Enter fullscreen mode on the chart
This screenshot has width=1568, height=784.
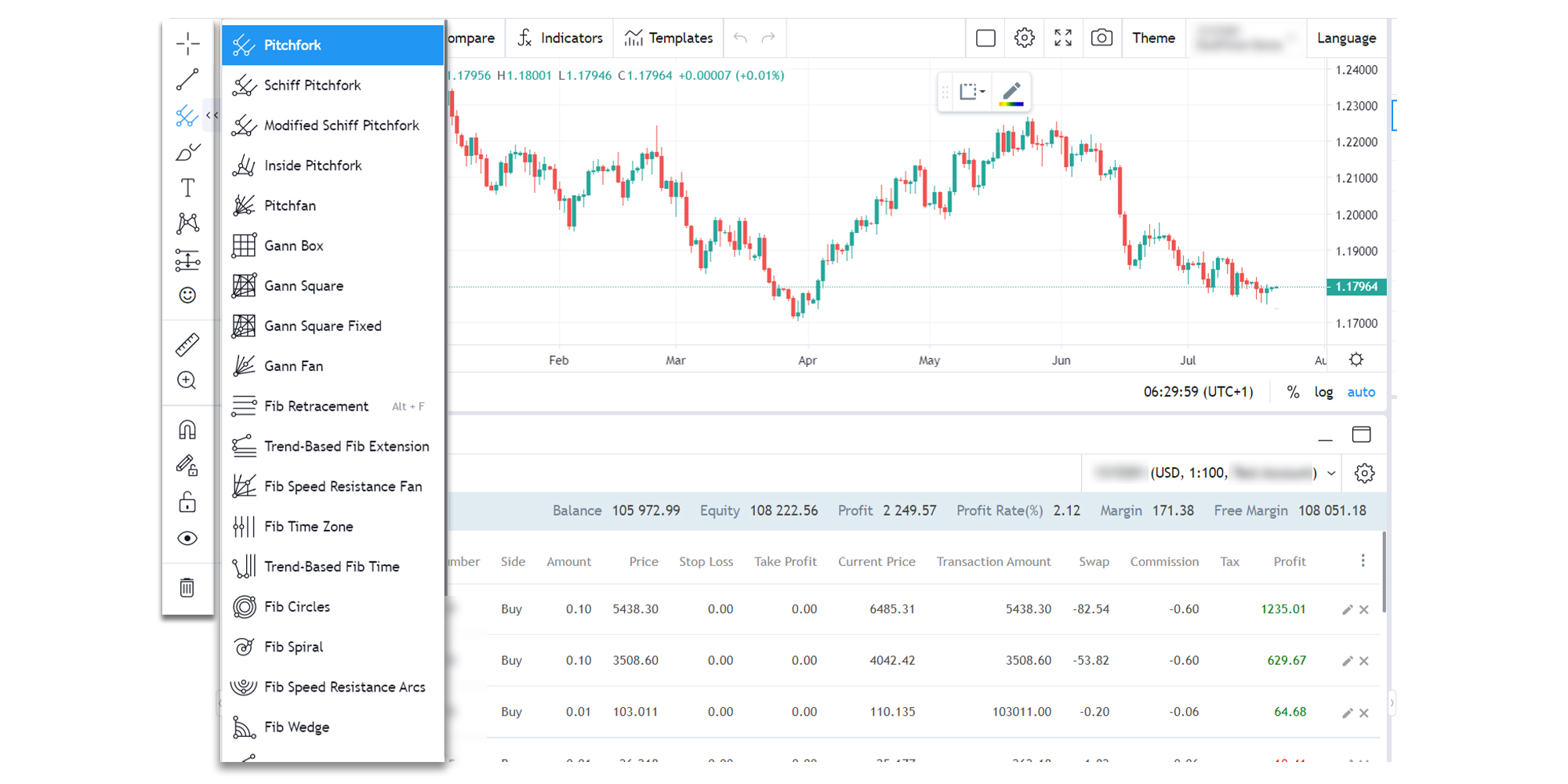1063,38
